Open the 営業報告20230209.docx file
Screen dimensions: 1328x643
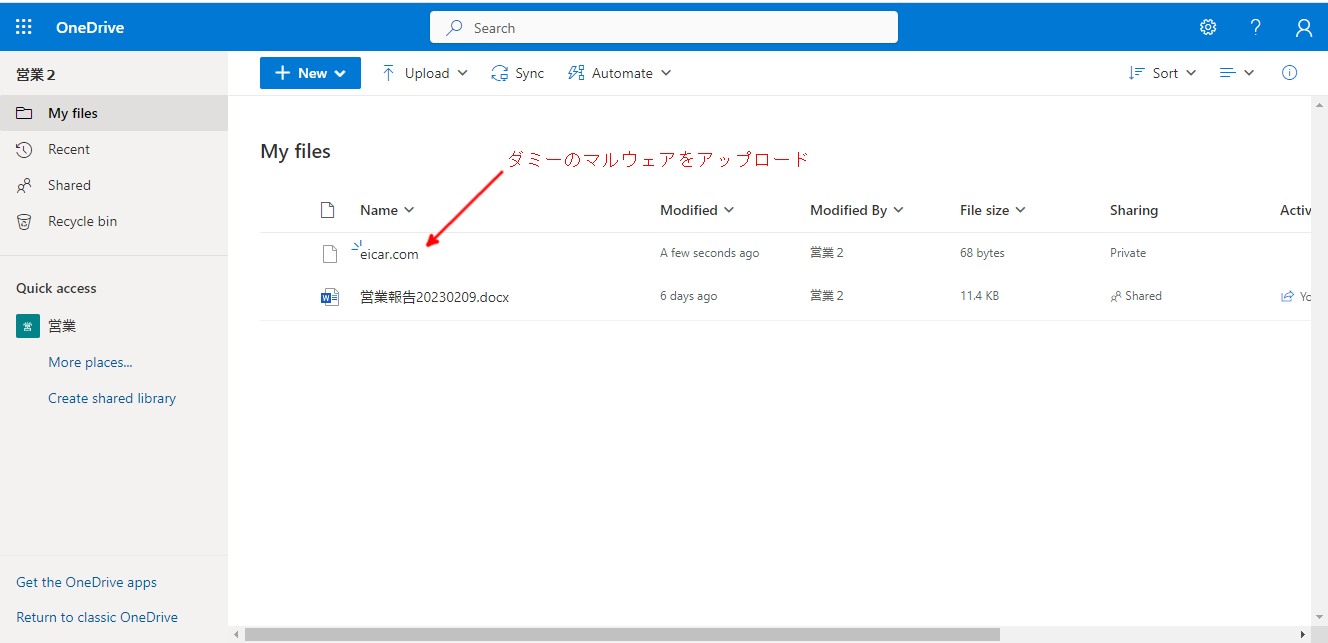[x=435, y=297]
